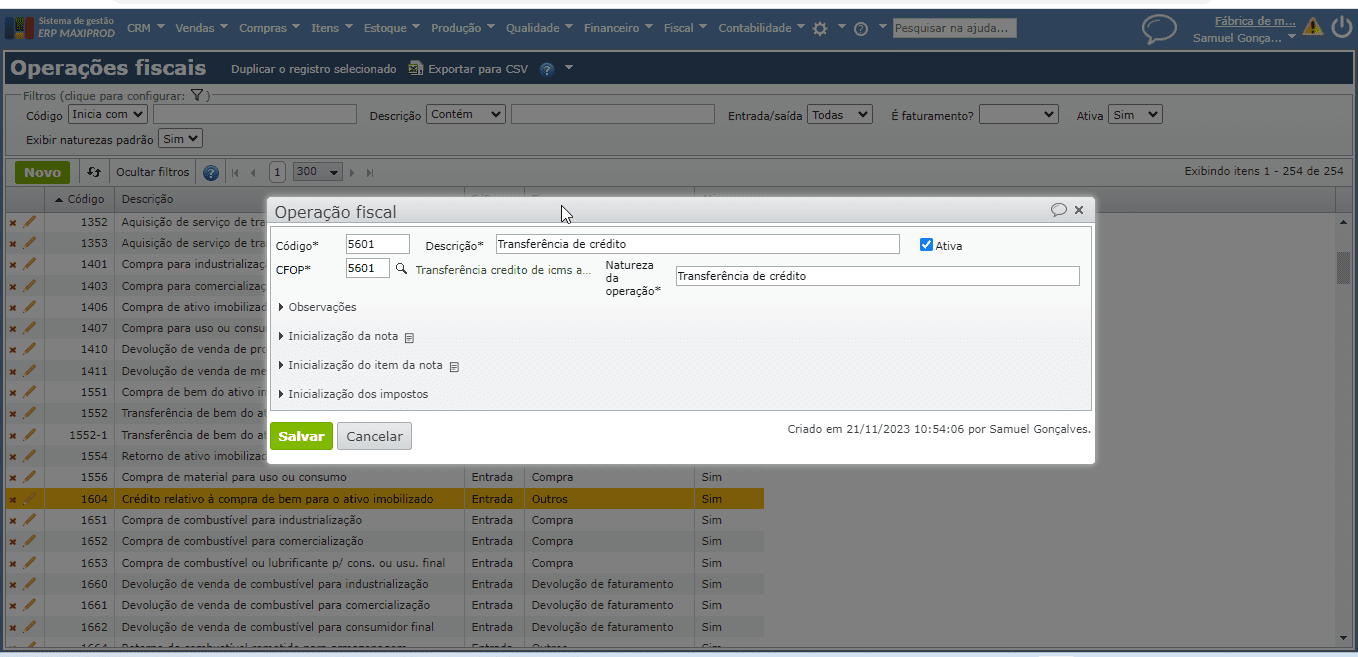Open the Estoque menu

[x=392, y=28]
